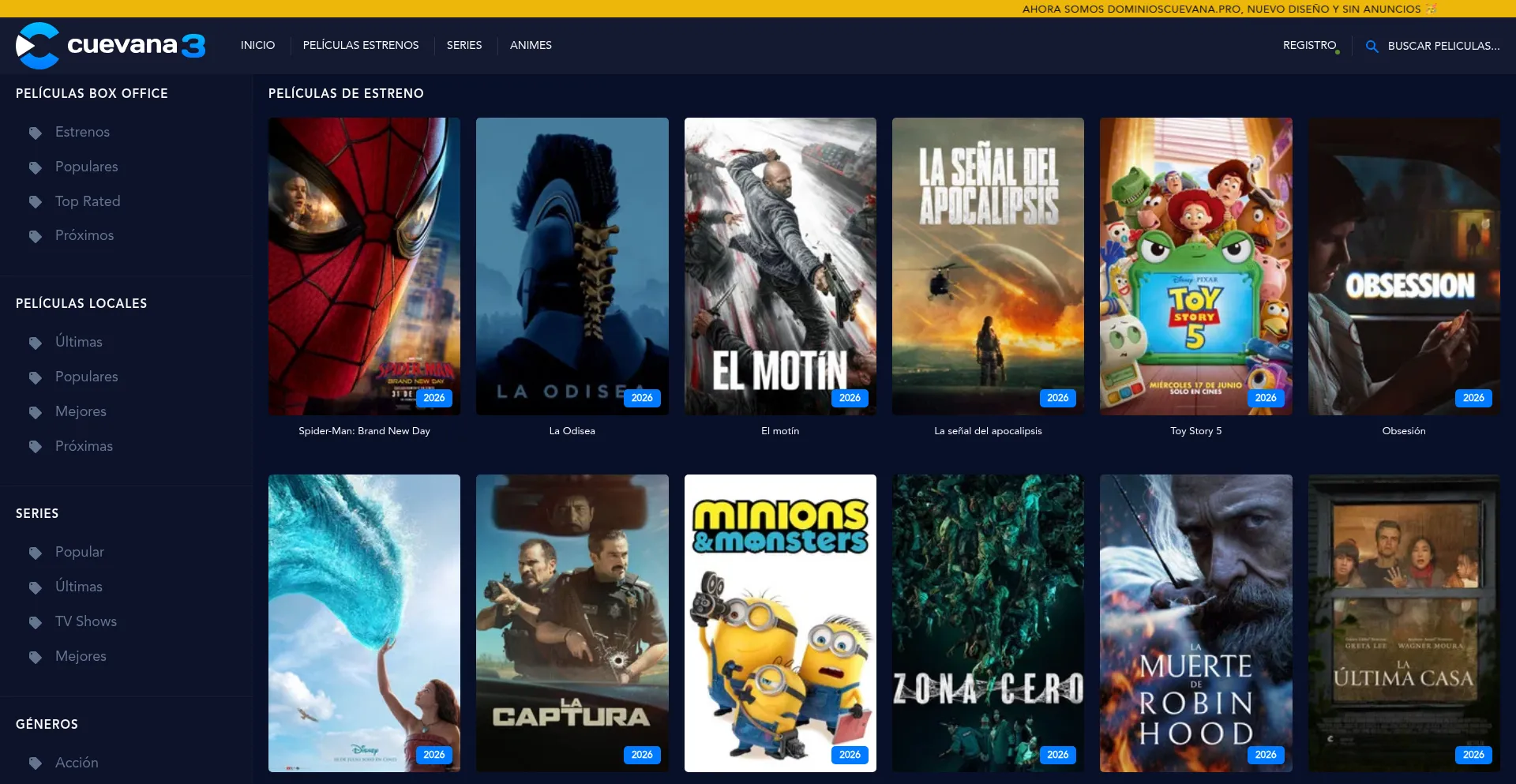Open the TV Shows list
Image resolution: width=1516 pixels, height=784 pixels.
tap(86, 621)
